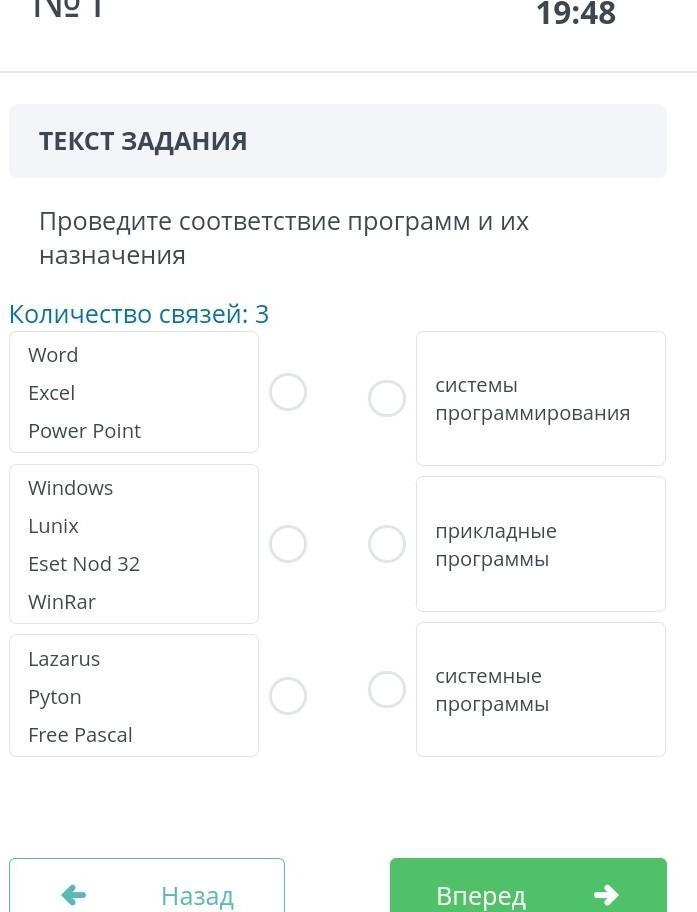Click the right arrow on Вперед button
The width and height of the screenshot is (697, 912).
606,895
